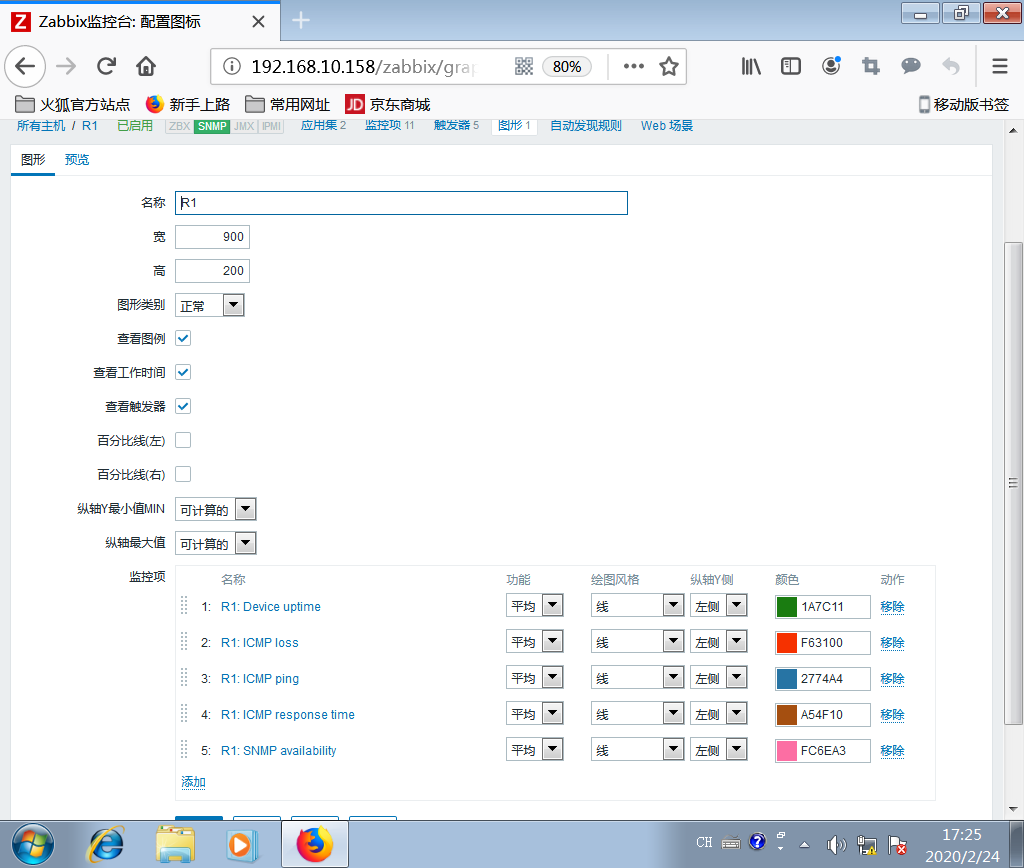Uncheck 查看图例 checkbox
This screenshot has width=1024, height=868.
(183, 338)
